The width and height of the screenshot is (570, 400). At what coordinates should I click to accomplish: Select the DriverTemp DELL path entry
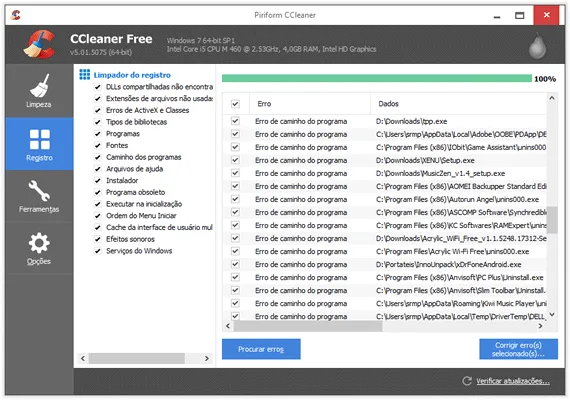[461, 316]
